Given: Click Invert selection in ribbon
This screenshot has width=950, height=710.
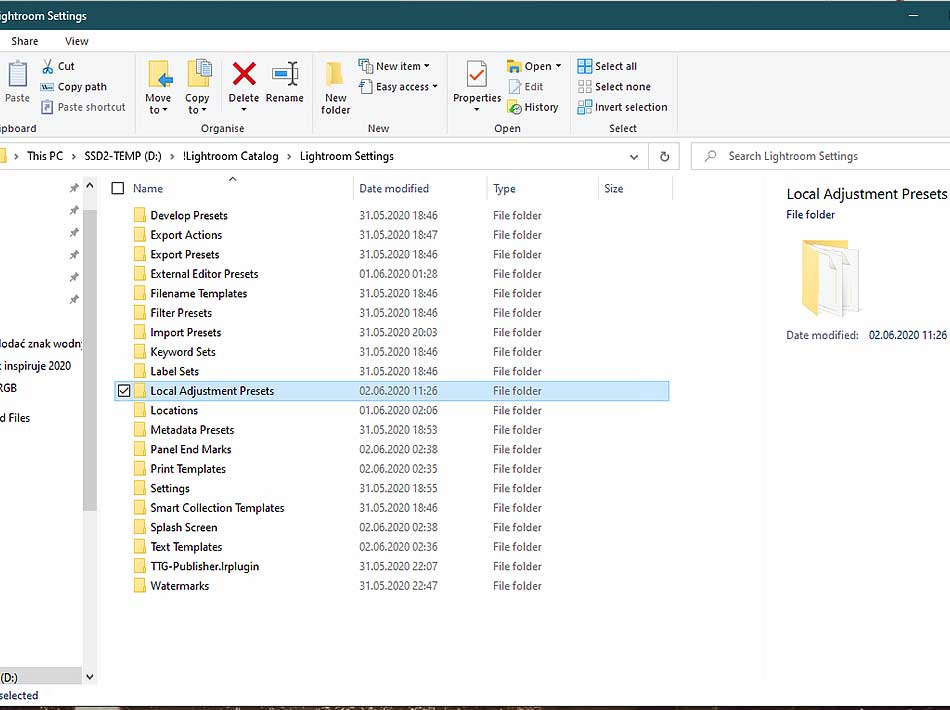Looking at the screenshot, I should (x=623, y=107).
